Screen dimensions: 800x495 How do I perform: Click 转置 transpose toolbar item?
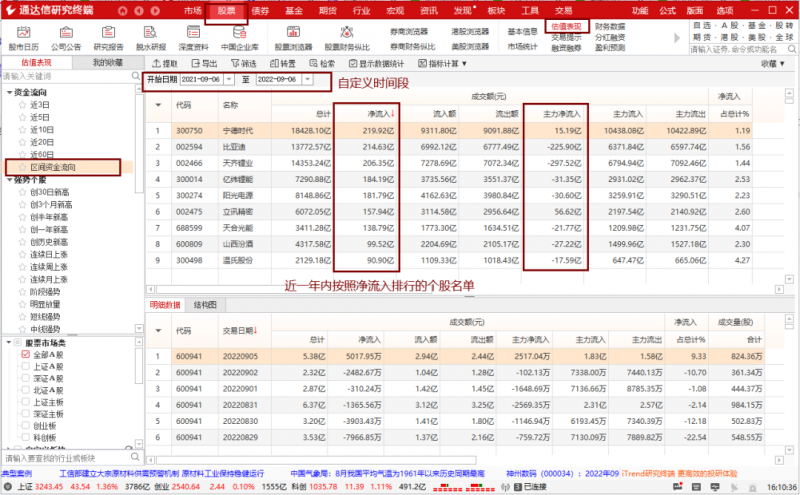[283, 64]
